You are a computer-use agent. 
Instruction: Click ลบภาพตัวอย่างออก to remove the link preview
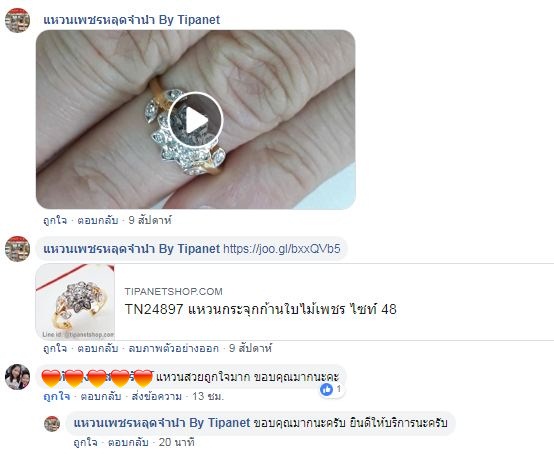tap(173, 348)
